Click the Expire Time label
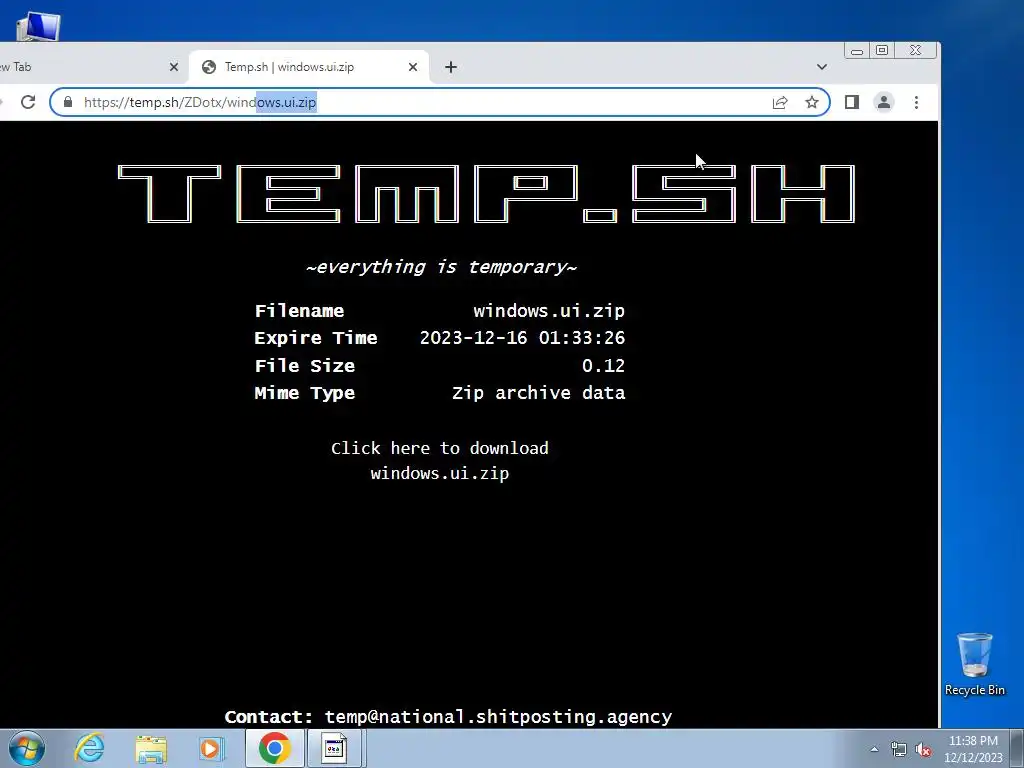This screenshot has width=1024, height=768. coord(315,338)
